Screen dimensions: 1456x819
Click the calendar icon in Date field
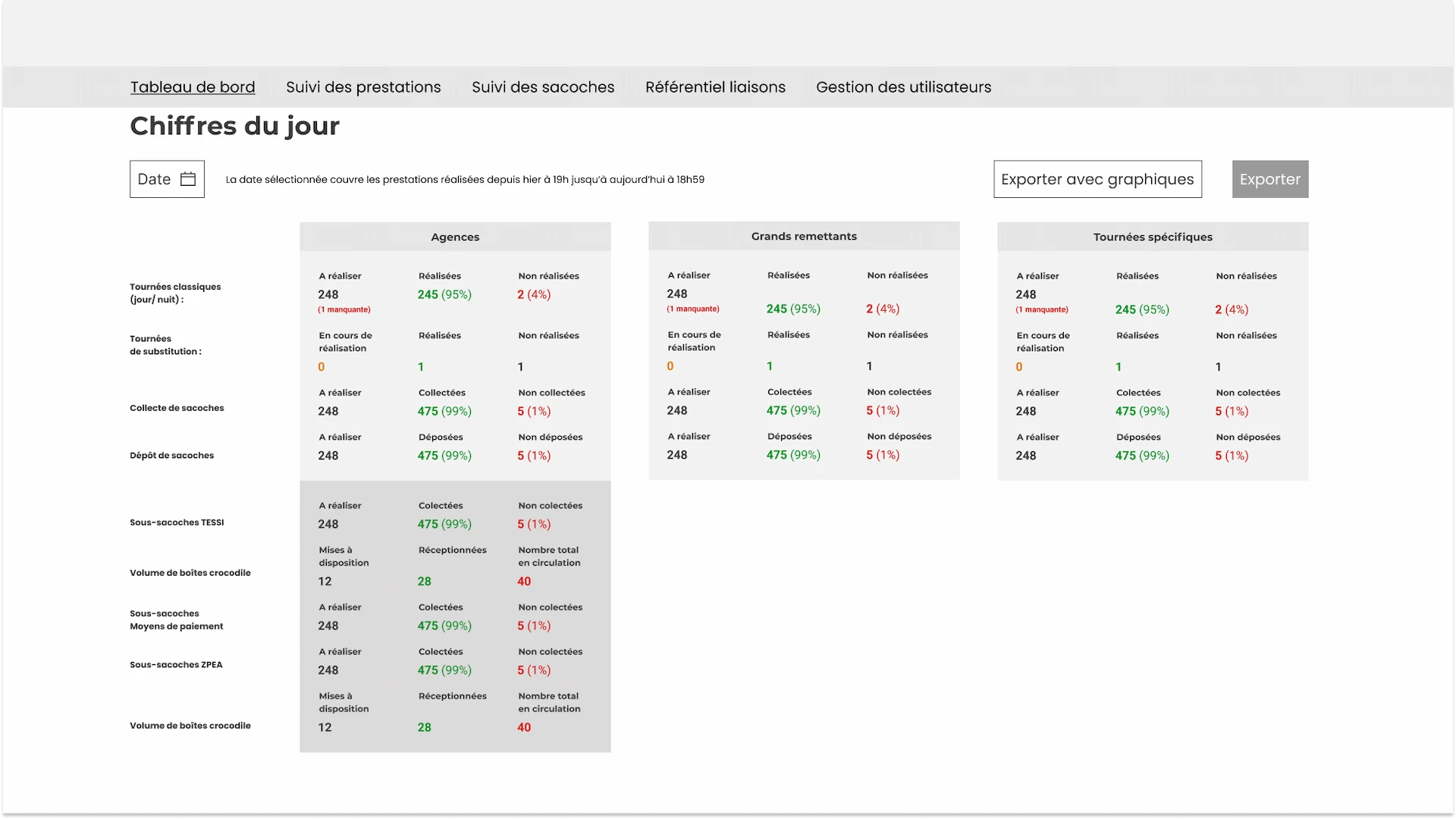pos(188,179)
